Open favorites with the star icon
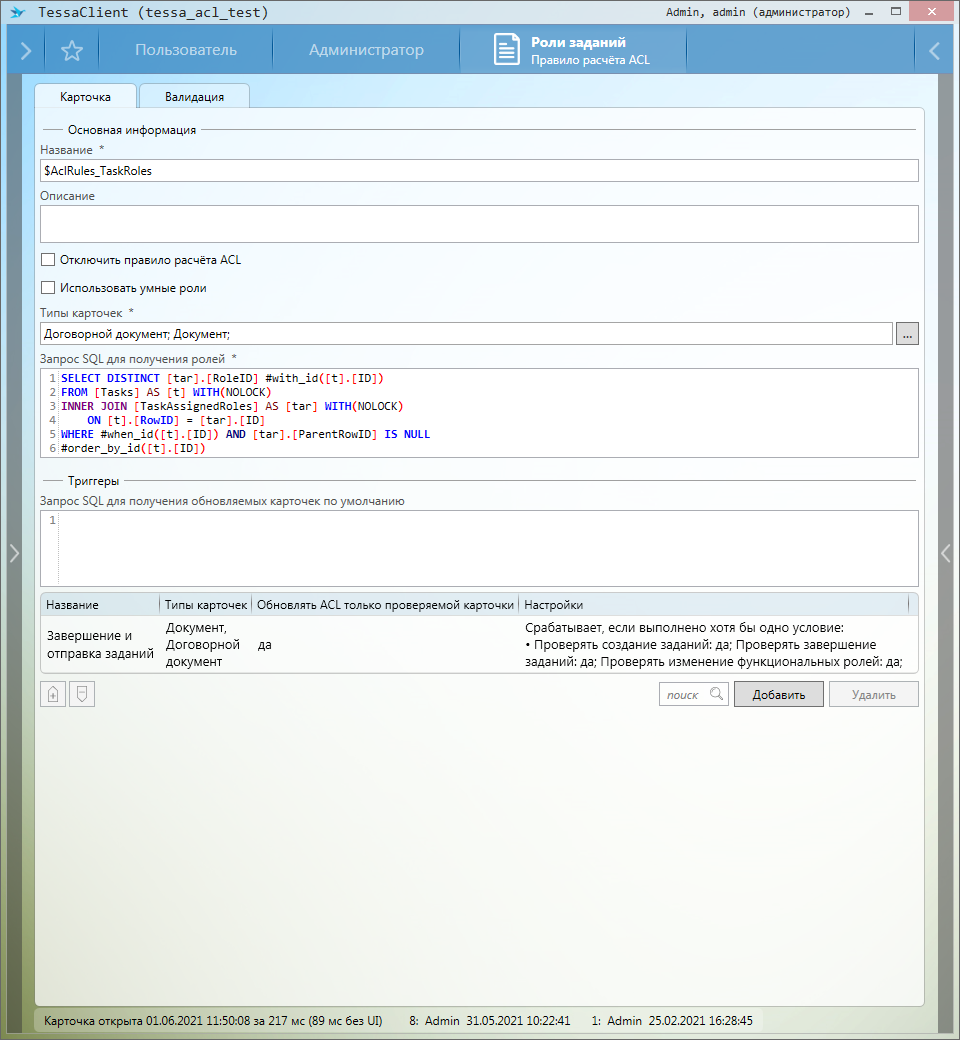This screenshot has width=960, height=1040. coord(72,51)
